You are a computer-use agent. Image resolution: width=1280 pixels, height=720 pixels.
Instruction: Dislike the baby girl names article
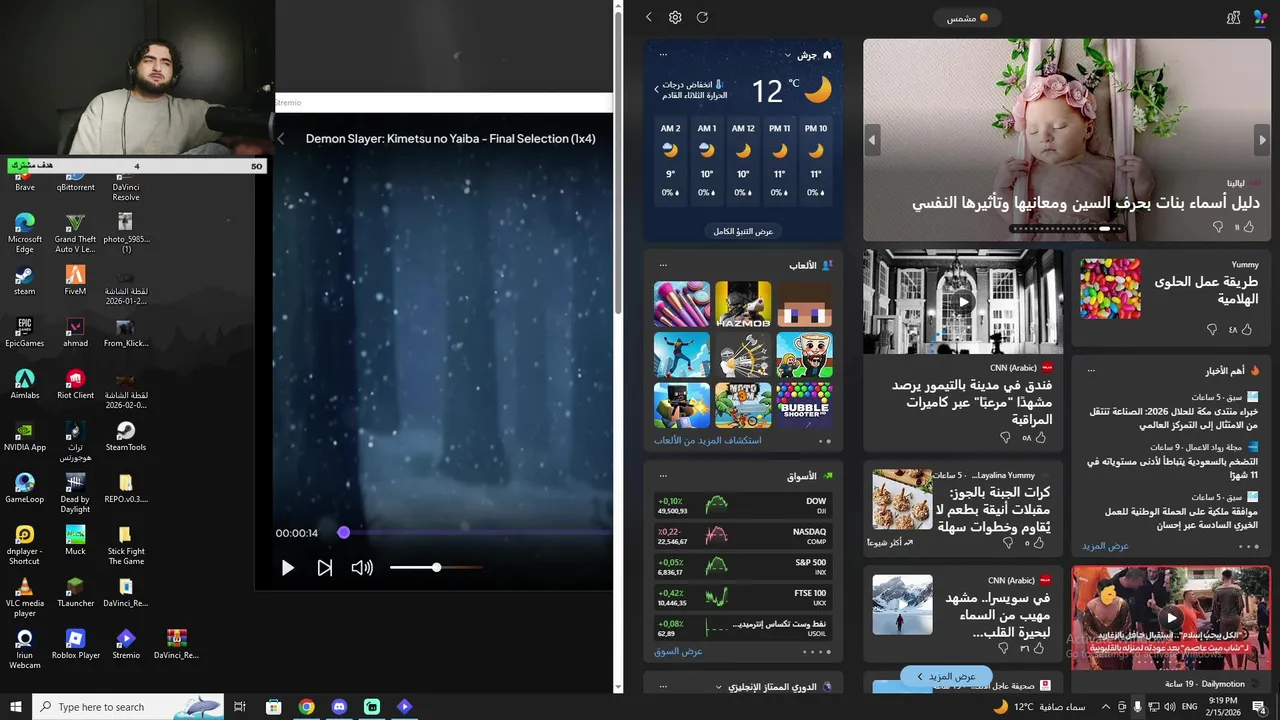(1217, 227)
